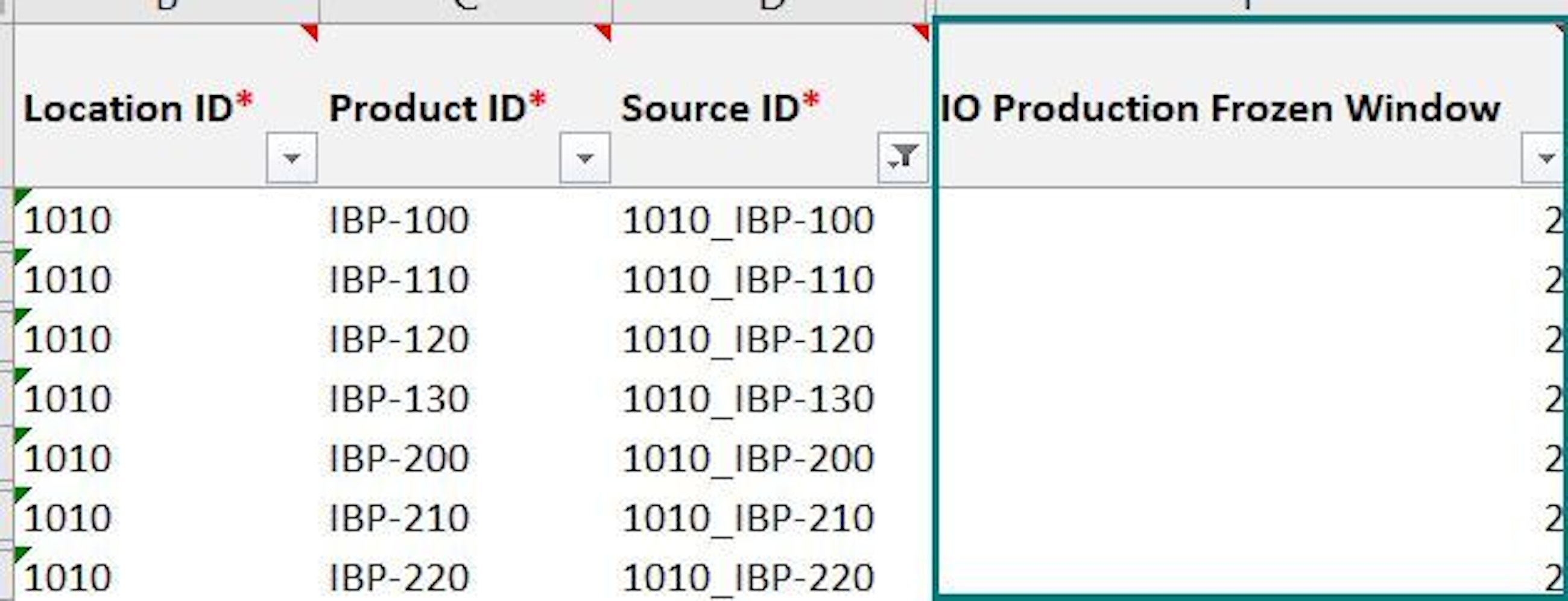Screen dimensions: 1568x601
Task: Select the Product ID header cell
Action: (437, 109)
